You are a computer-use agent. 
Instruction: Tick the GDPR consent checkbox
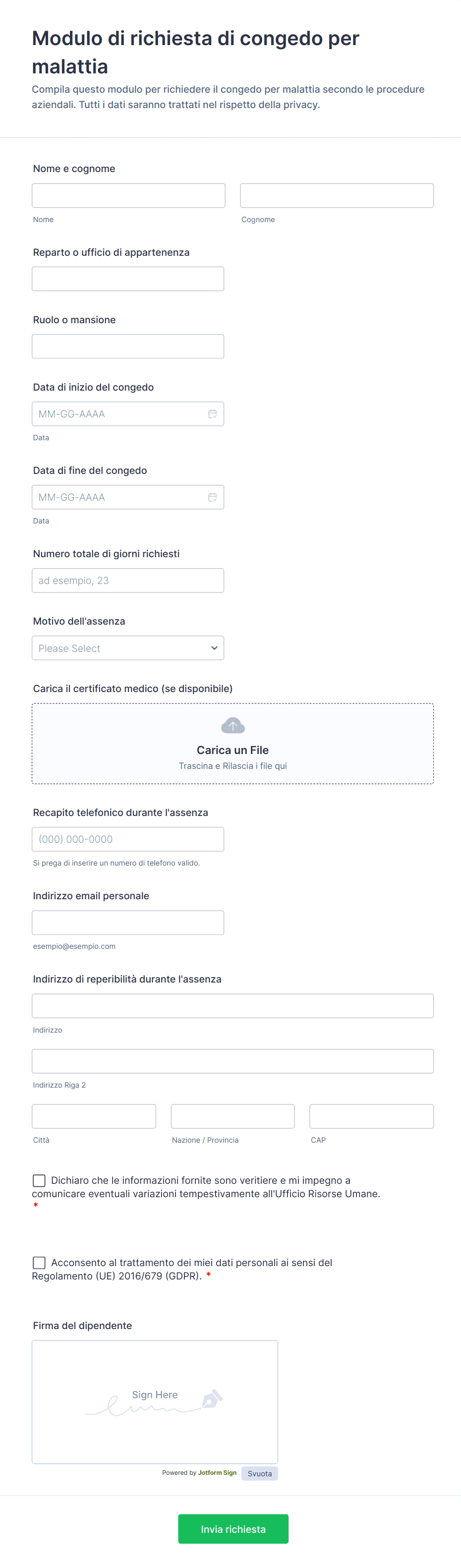(x=39, y=1263)
